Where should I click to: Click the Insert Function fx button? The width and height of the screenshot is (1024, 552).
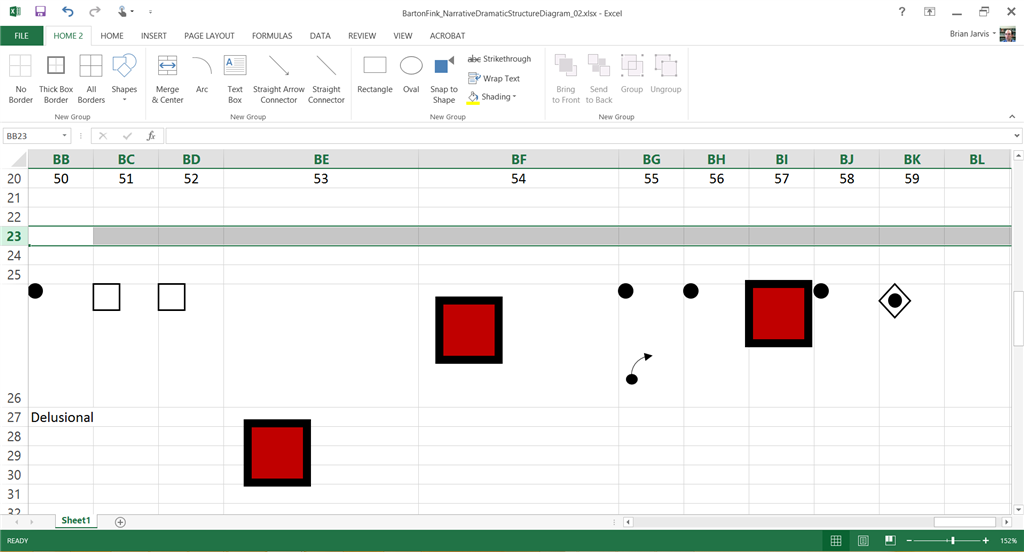click(x=151, y=136)
